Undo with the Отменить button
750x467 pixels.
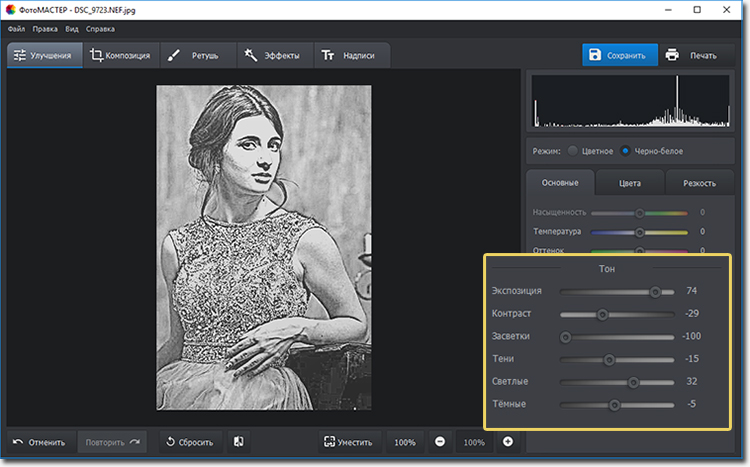pyautogui.click(x=40, y=441)
